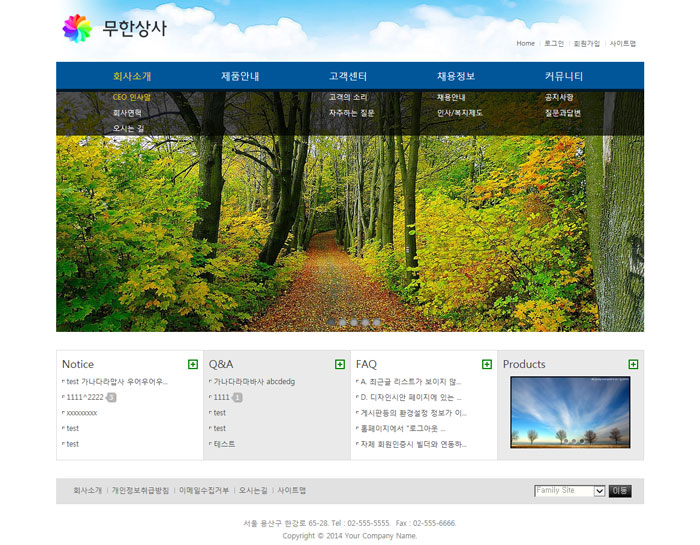Open the 커뮤니티 main menu
This screenshot has height=545, width=700.
tap(563, 76)
